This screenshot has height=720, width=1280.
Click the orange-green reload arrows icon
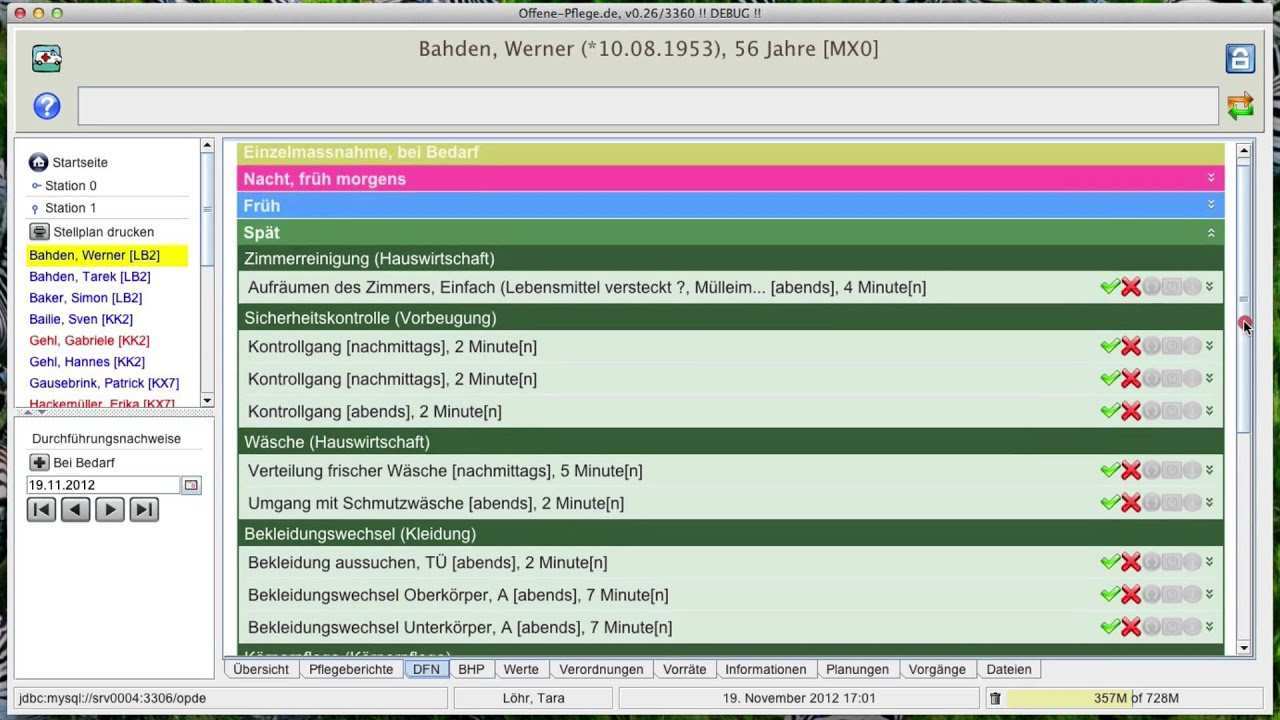(1240, 106)
